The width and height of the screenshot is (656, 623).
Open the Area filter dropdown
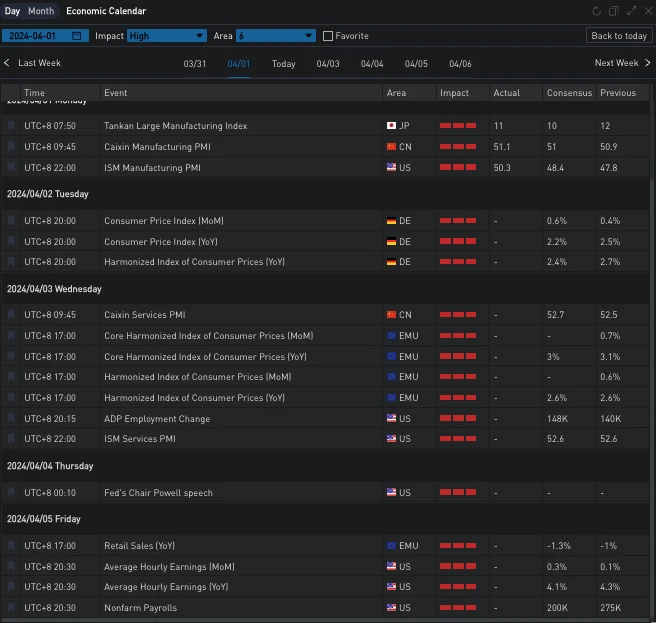coord(275,36)
